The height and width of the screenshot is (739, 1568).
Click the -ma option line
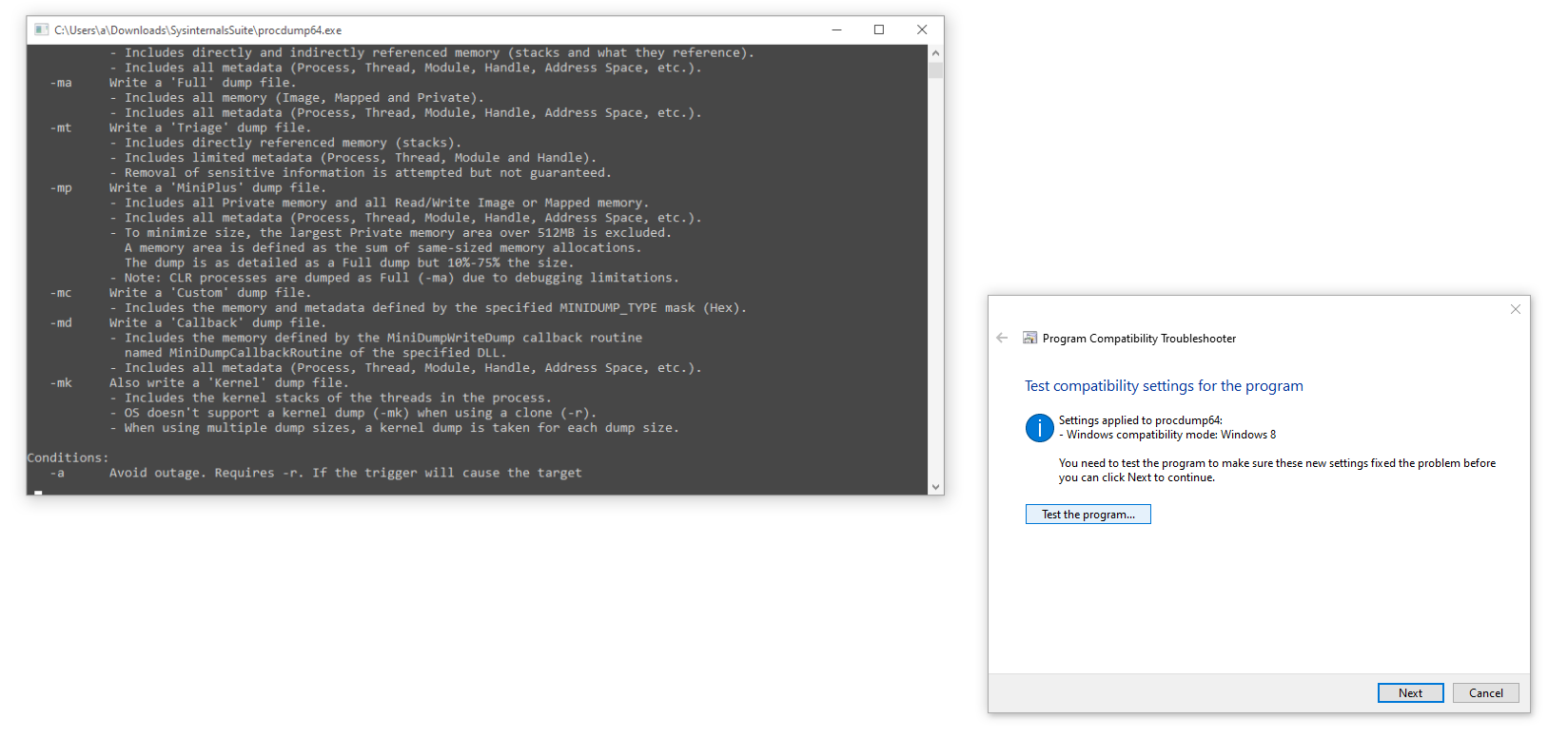[173, 83]
